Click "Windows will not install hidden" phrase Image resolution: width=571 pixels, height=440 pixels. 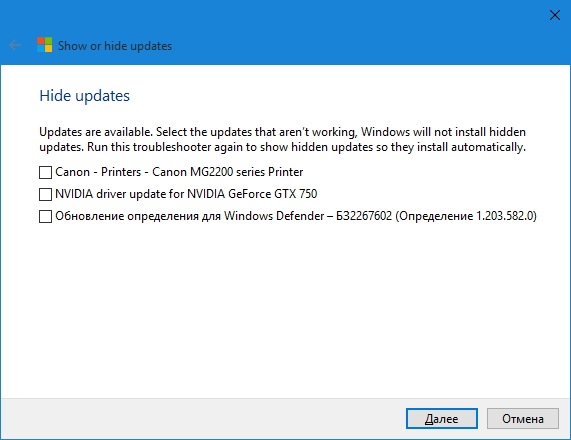click(x=443, y=131)
